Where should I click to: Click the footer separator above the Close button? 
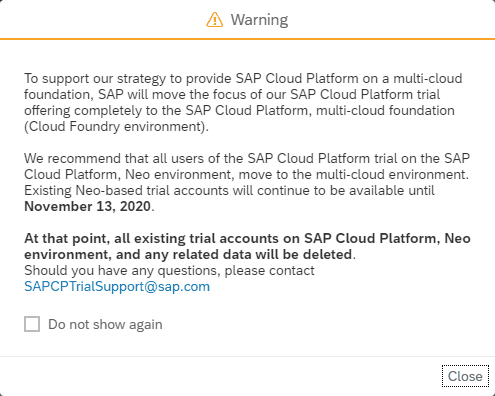tap(247, 356)
